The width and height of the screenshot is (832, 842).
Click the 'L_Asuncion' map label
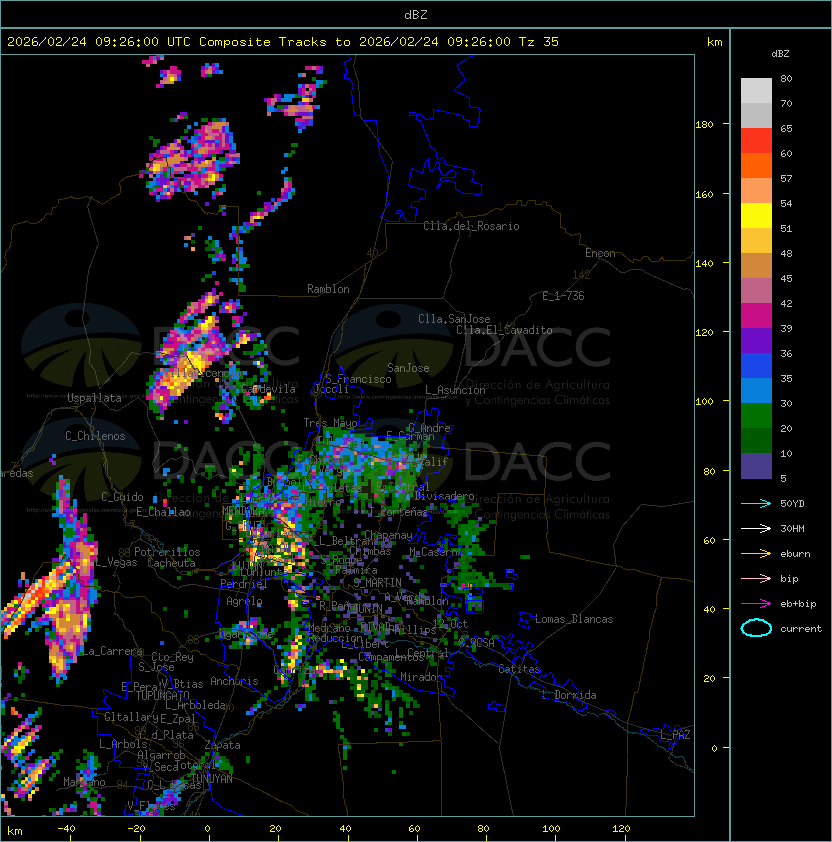tap(455, 390)
